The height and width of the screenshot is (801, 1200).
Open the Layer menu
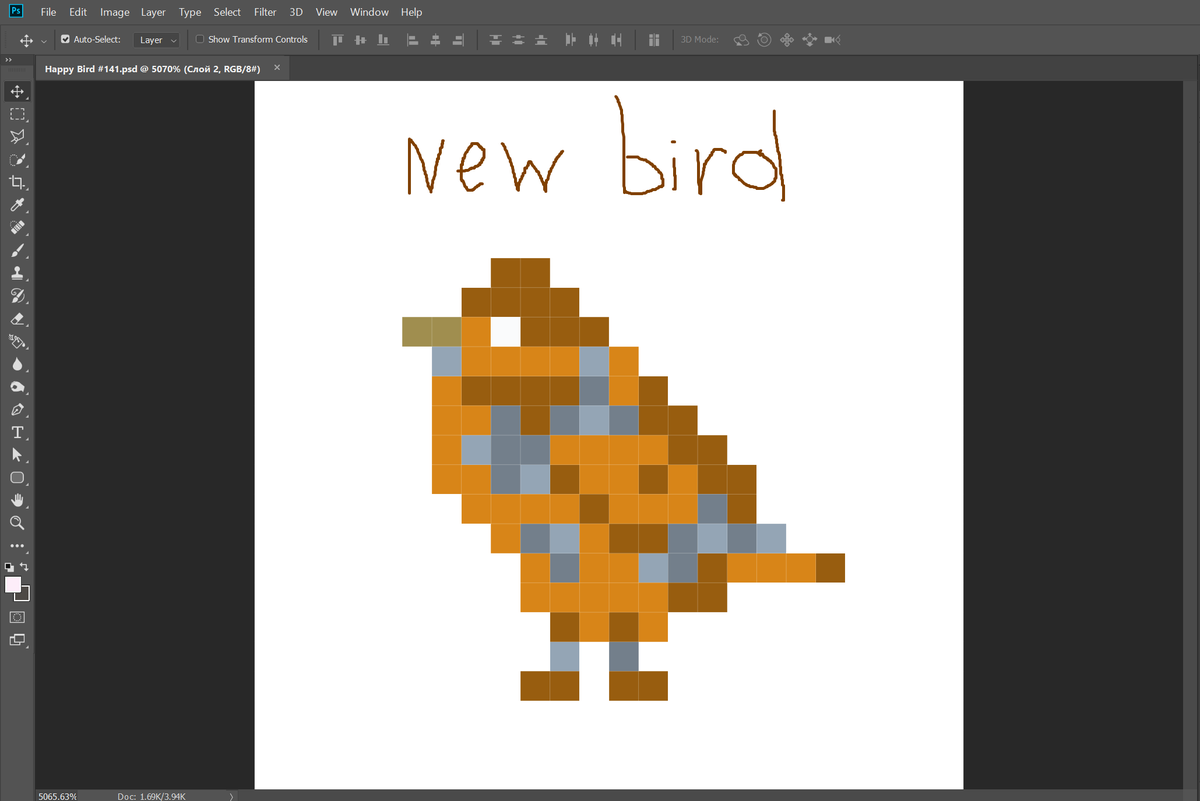click(153, 12)
